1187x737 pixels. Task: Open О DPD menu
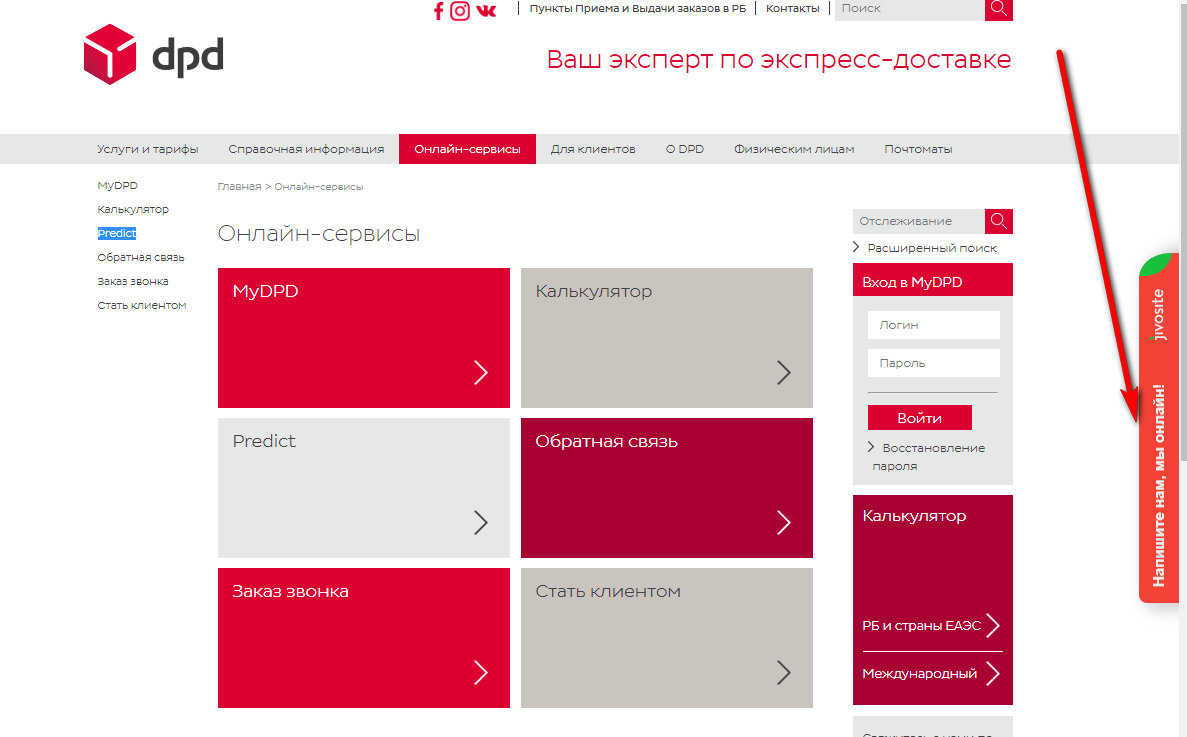tap(684, 149)
